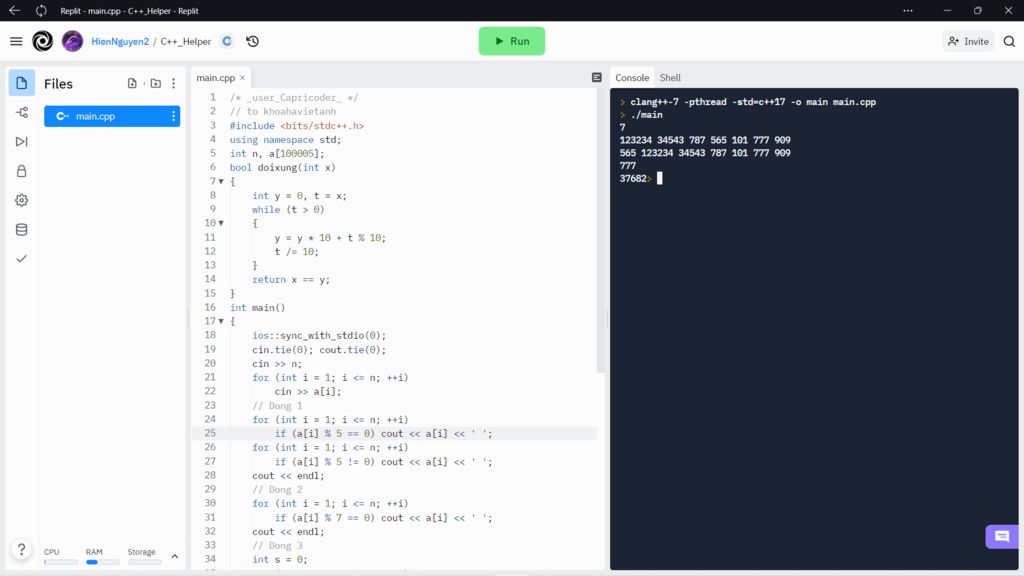Add a new folder icon
Viewport: 1024px width, 576px height.
coord(155,84)
